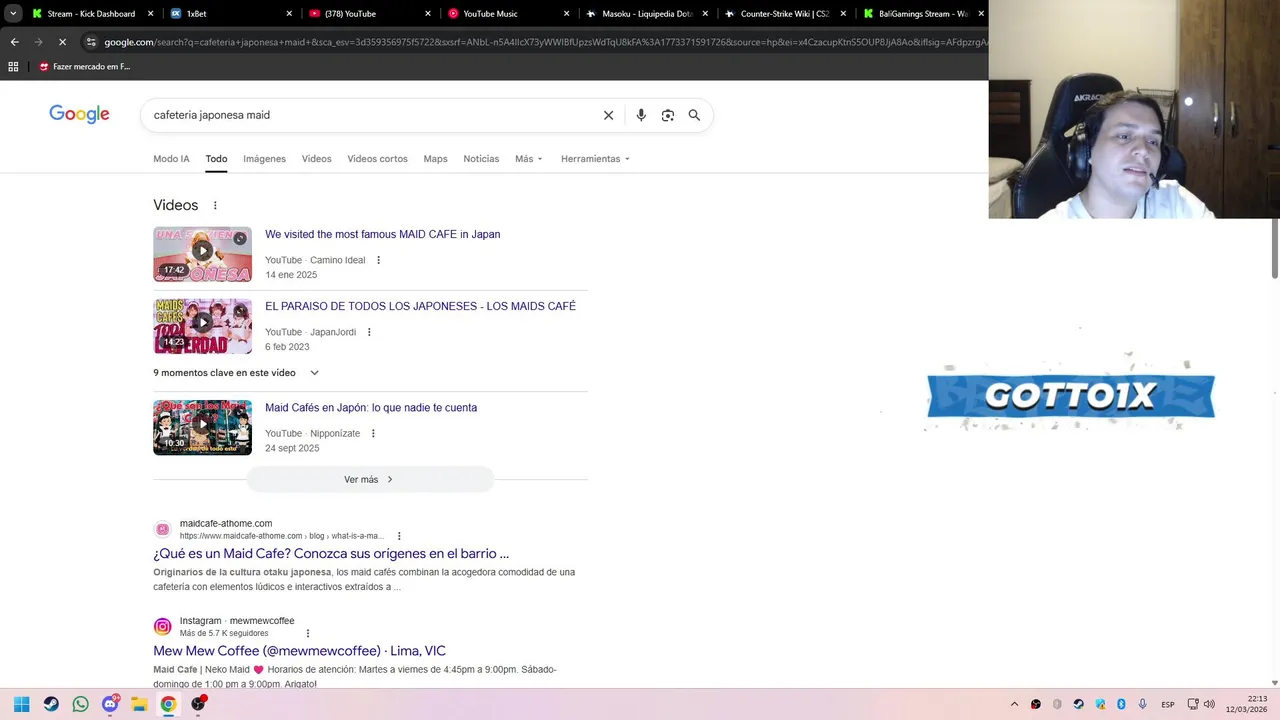The width and height of the screenshot is (1280, 720).
Task: Open the Chrome apps grid in the bookmarks bar
Action: 13,67
